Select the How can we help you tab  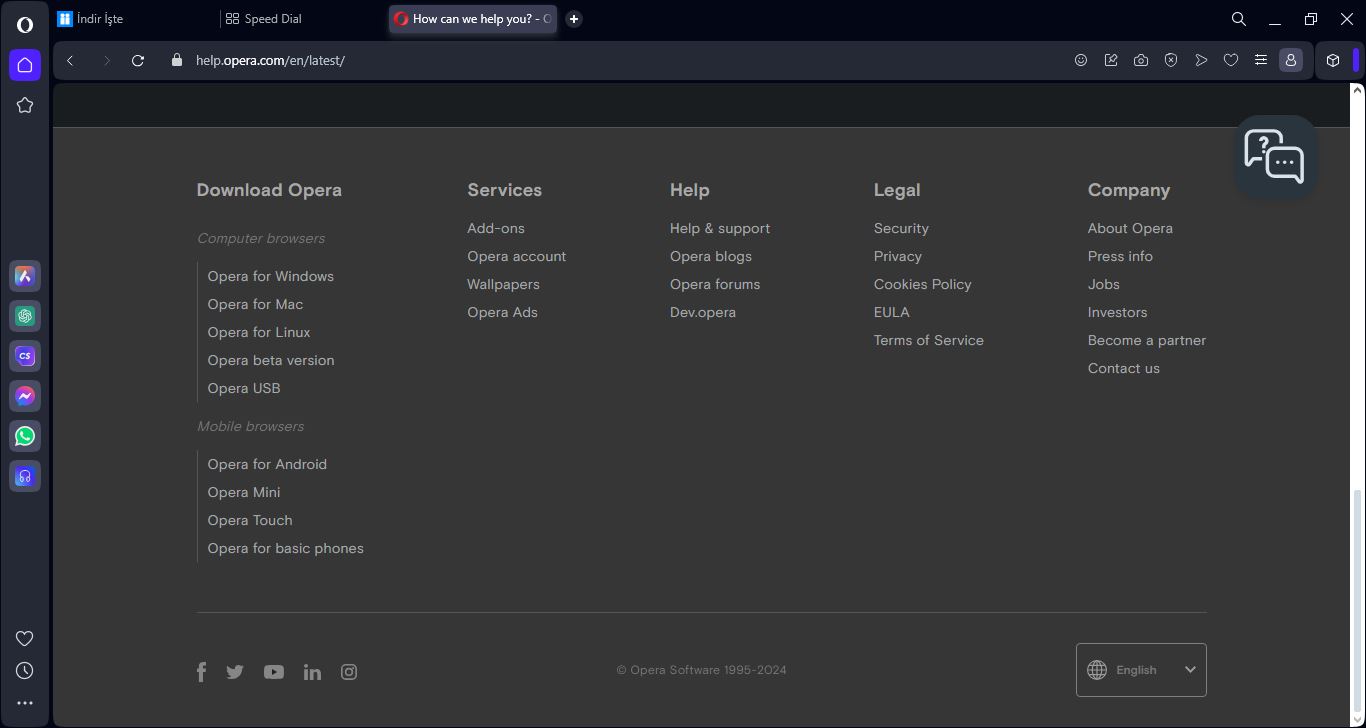472,19
